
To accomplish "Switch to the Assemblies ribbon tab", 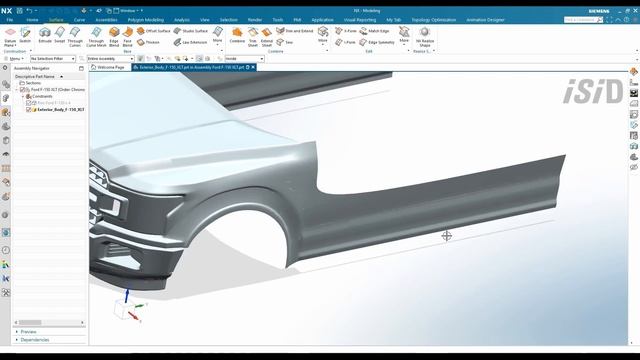I will pos(106,20).
